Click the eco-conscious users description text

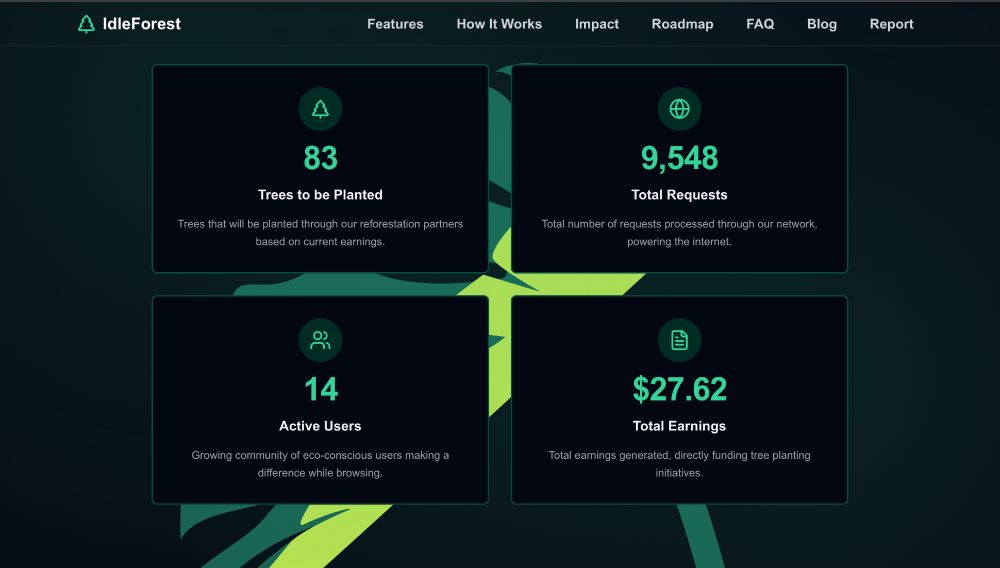320,464
